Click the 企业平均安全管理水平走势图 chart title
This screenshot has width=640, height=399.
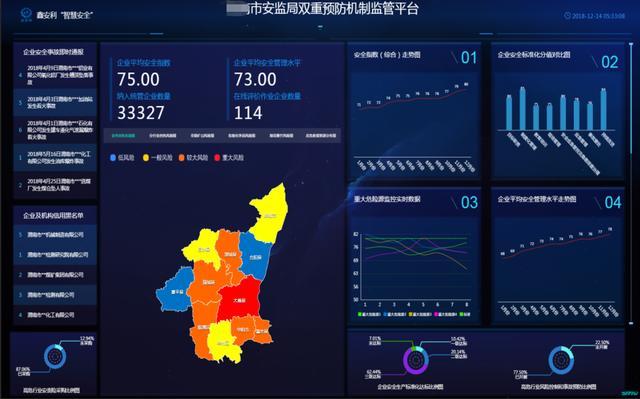(537, 199)
